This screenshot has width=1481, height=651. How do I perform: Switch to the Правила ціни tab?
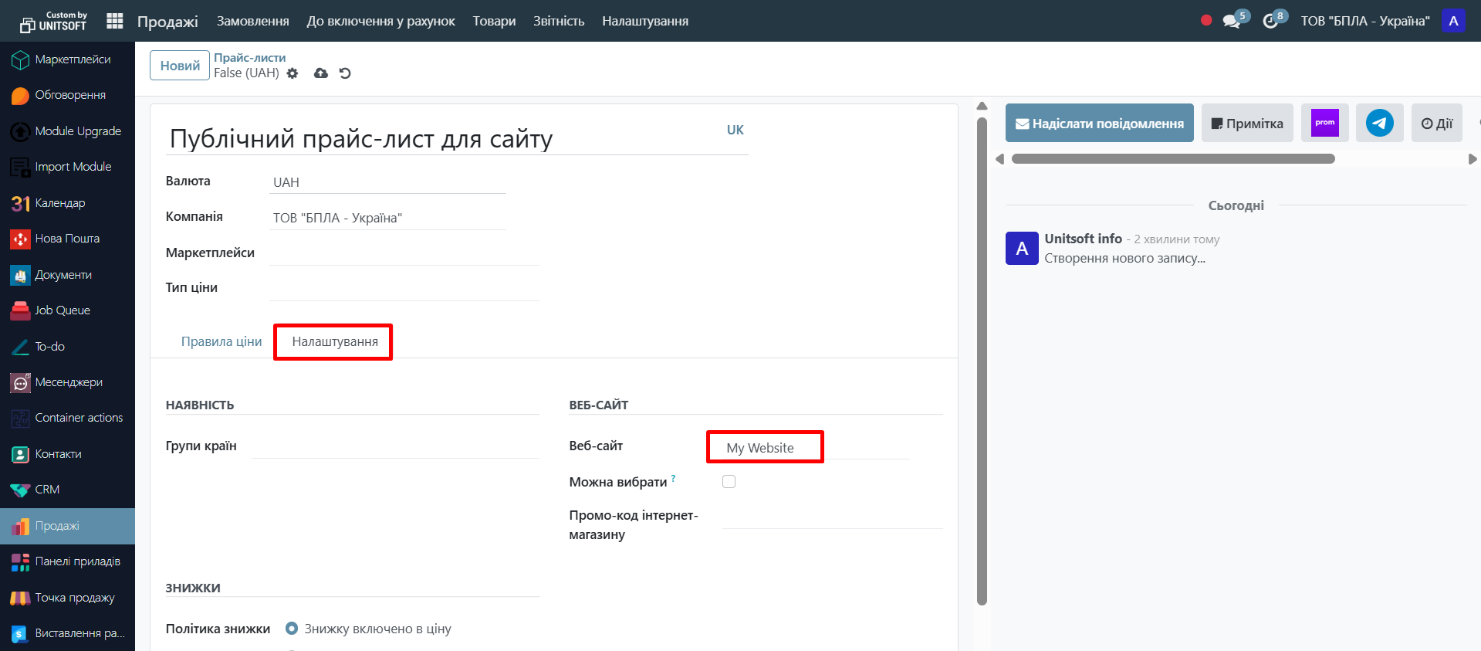(x=221, y=341)
